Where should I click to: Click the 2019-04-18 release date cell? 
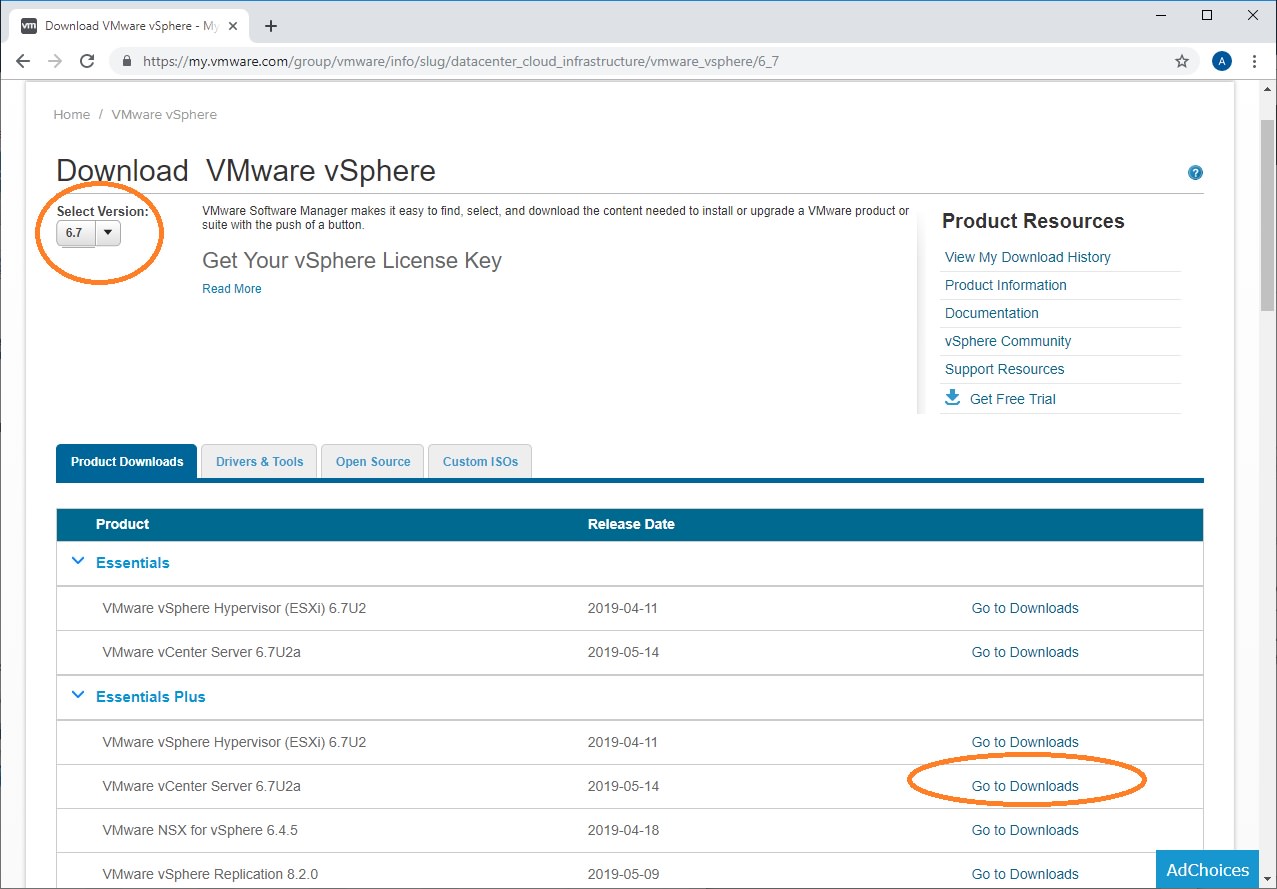point(623,830)
